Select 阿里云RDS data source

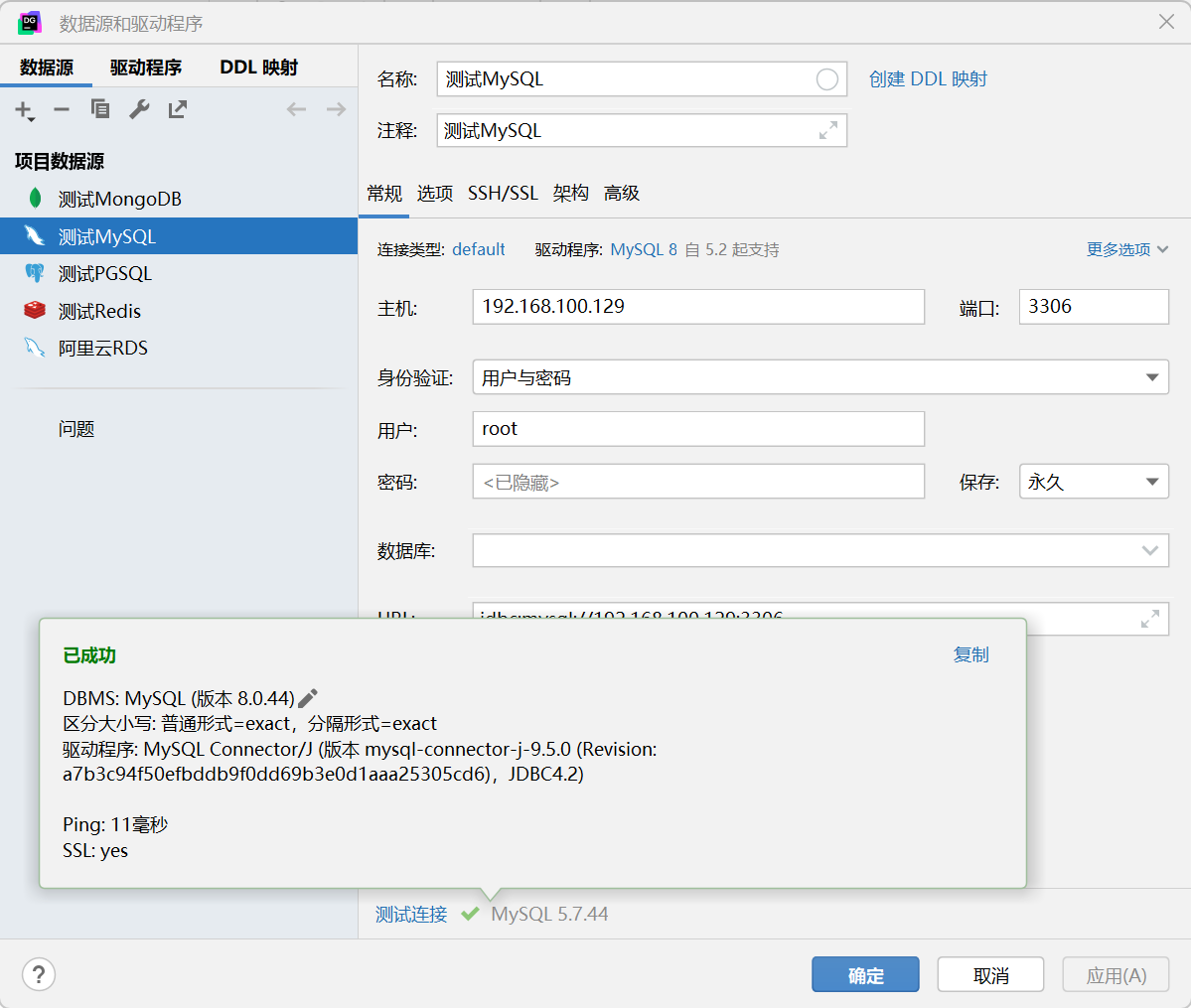pyautogui.click(x=179, y=348)
